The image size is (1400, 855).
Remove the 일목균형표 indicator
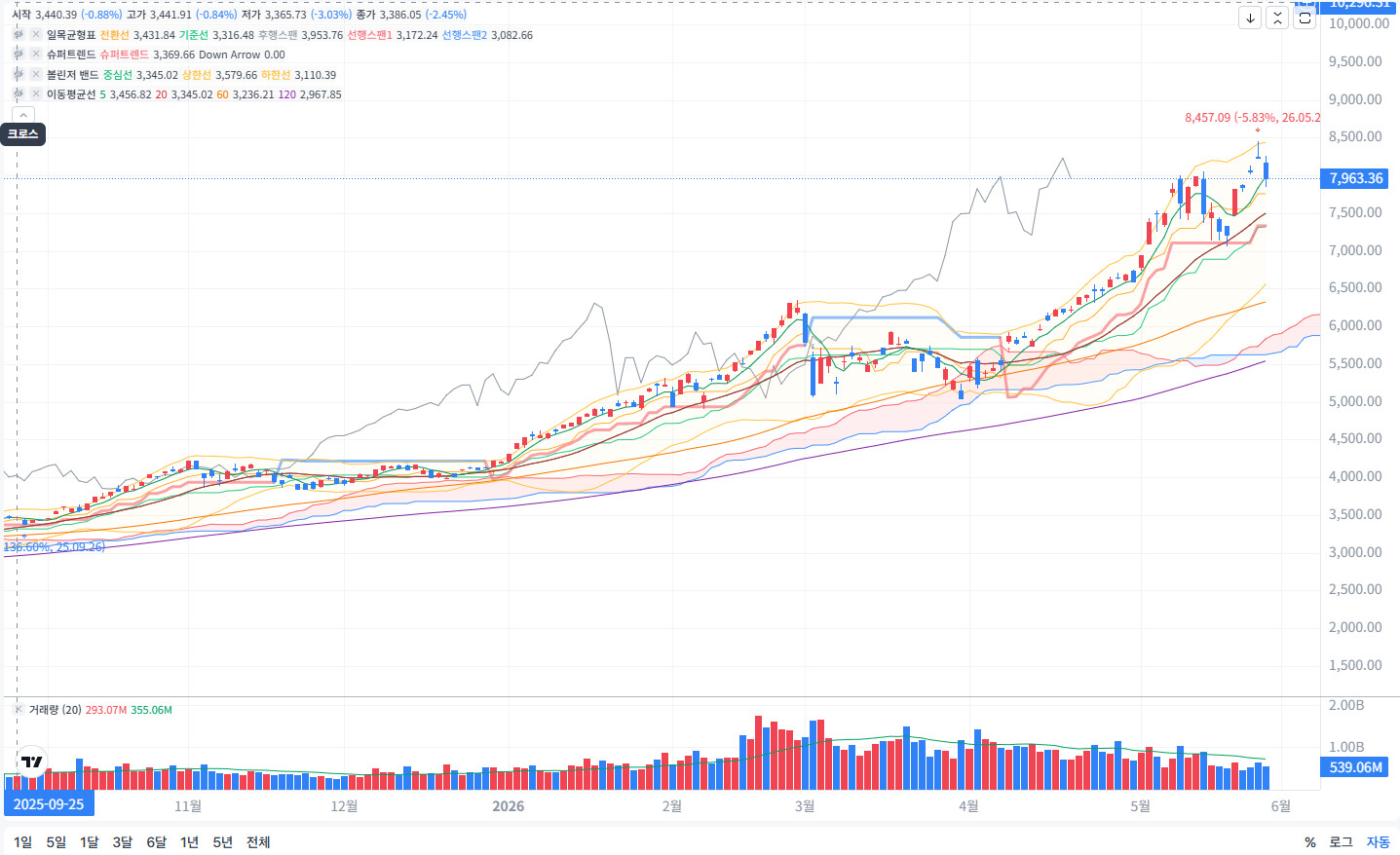(36, 35)
